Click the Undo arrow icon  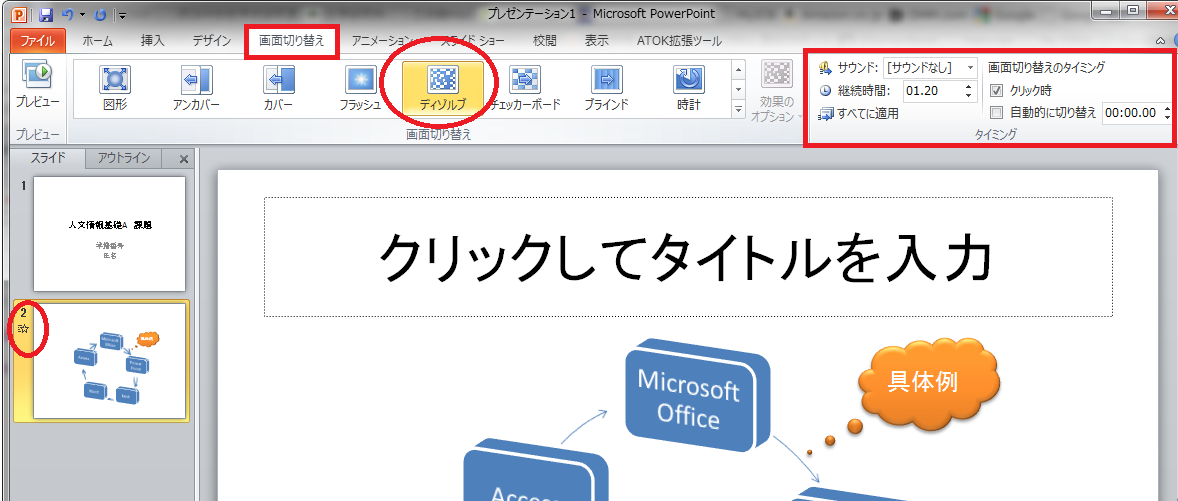click(x=68, y=14)
